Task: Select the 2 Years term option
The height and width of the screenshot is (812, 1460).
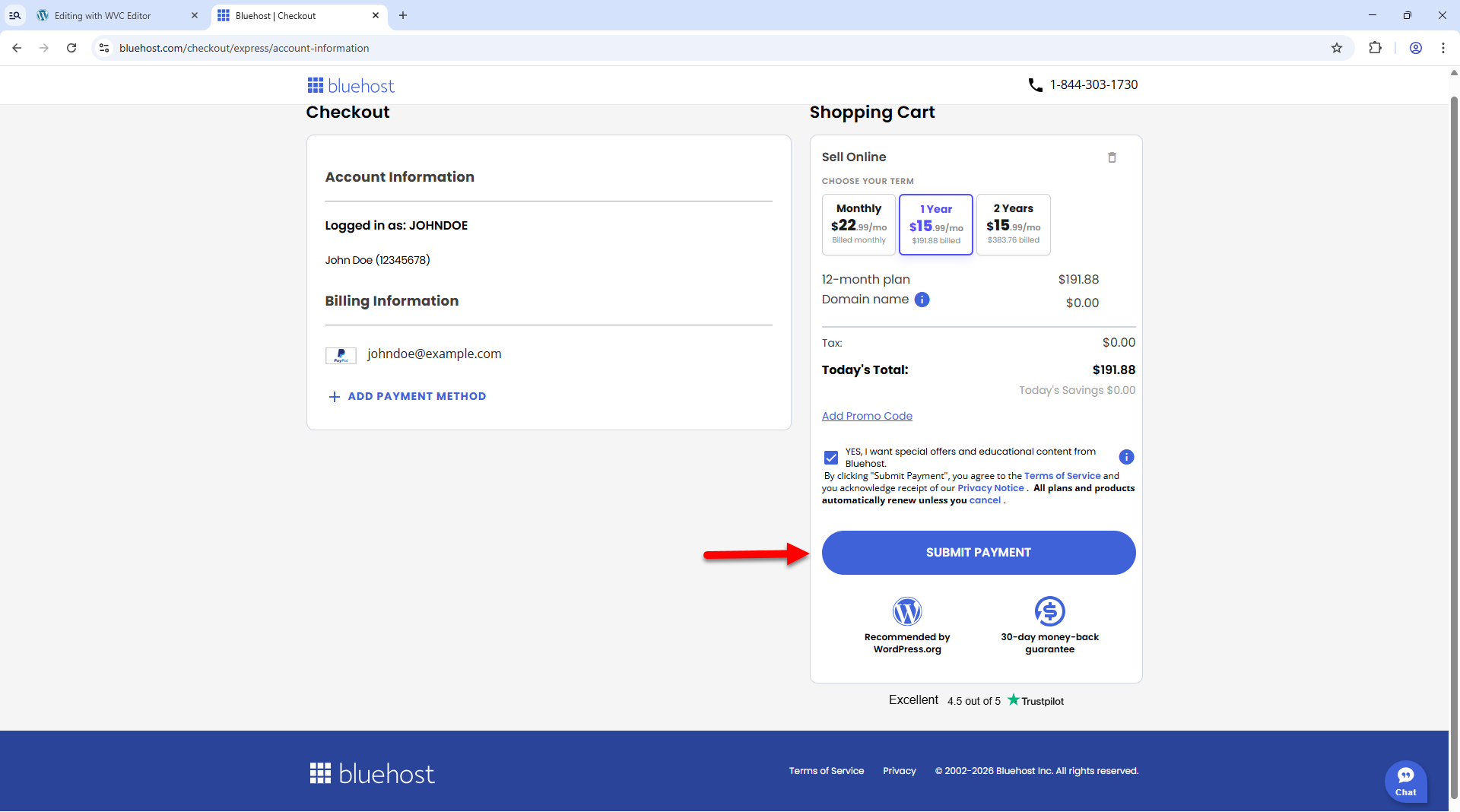Action: point(1014,224)
